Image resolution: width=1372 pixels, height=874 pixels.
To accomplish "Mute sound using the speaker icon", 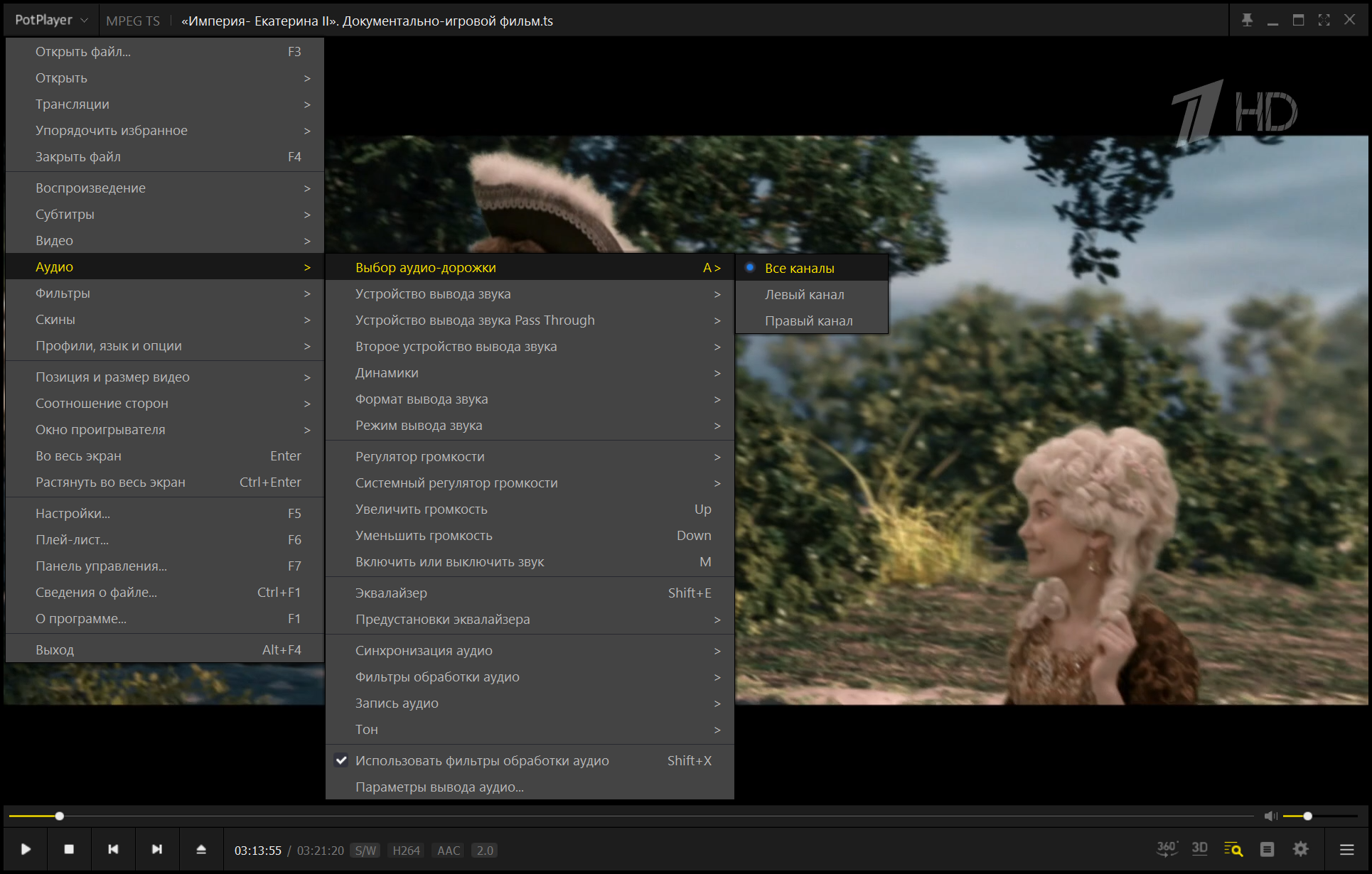I will [1270, 816].
